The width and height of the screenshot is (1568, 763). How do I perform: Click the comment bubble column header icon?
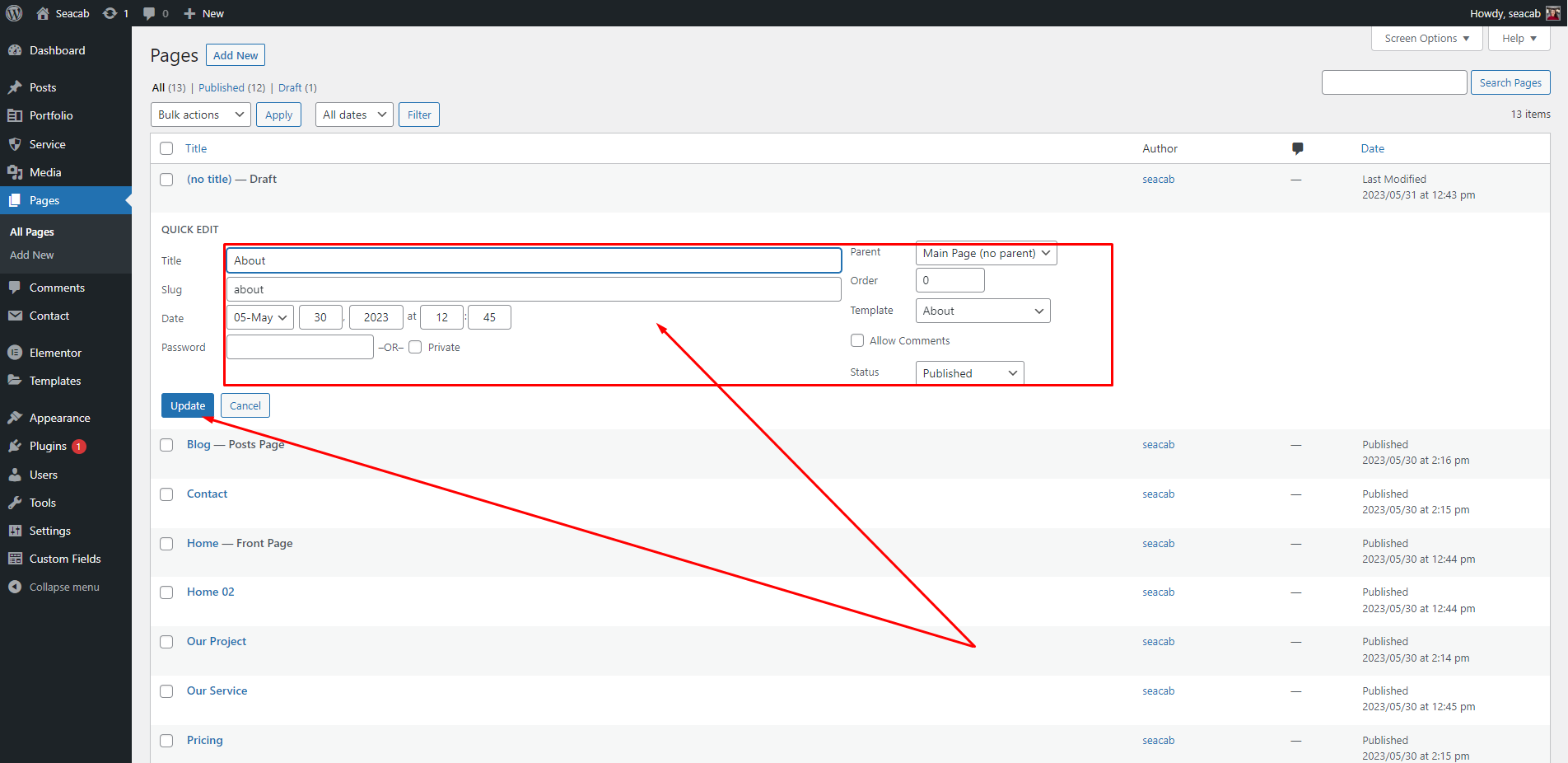tap(1297, 148)
